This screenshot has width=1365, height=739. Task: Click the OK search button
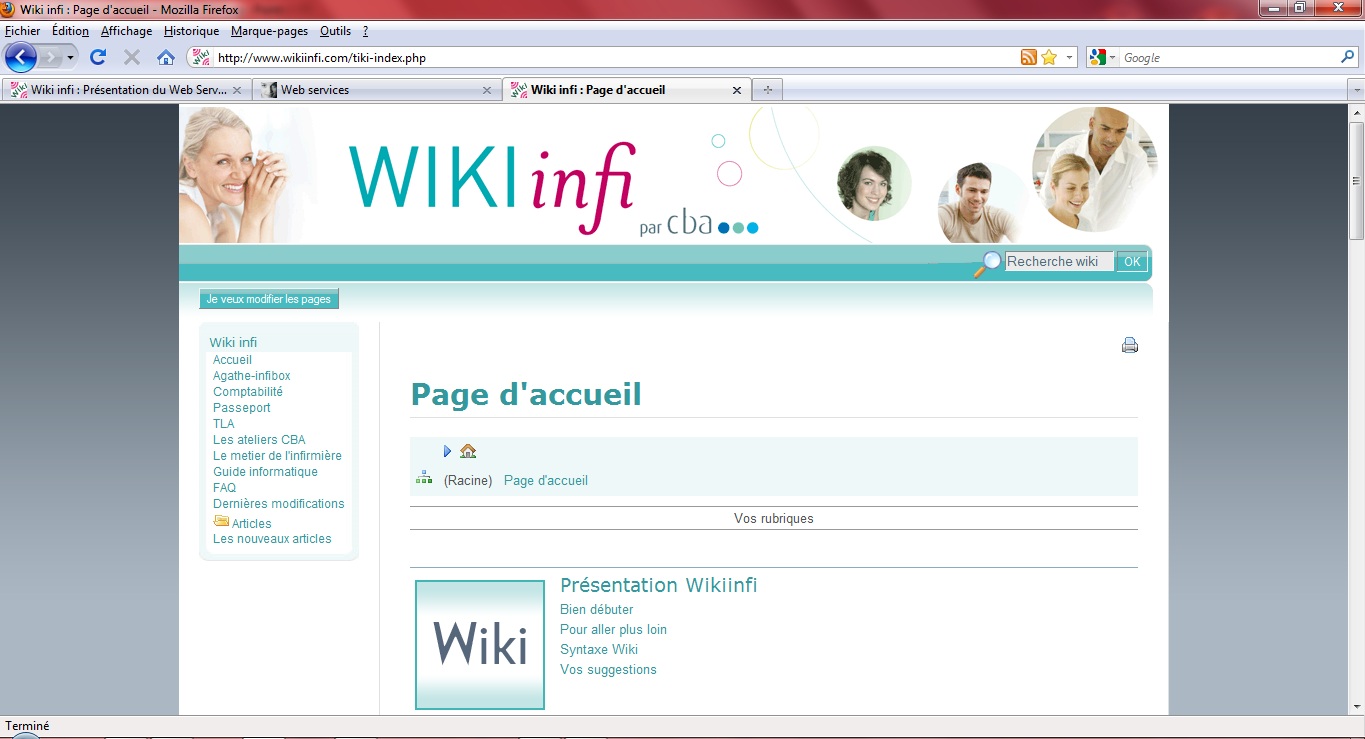click(x=1131, y=262)
